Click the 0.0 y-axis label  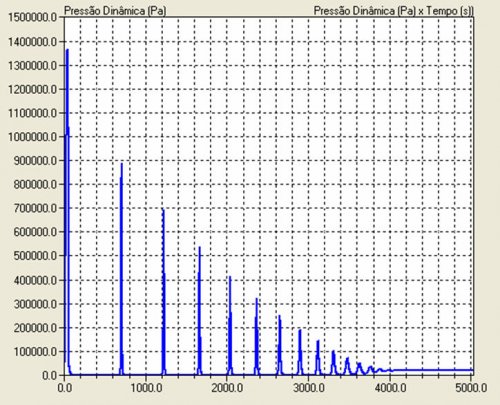[x=50, y=375]
